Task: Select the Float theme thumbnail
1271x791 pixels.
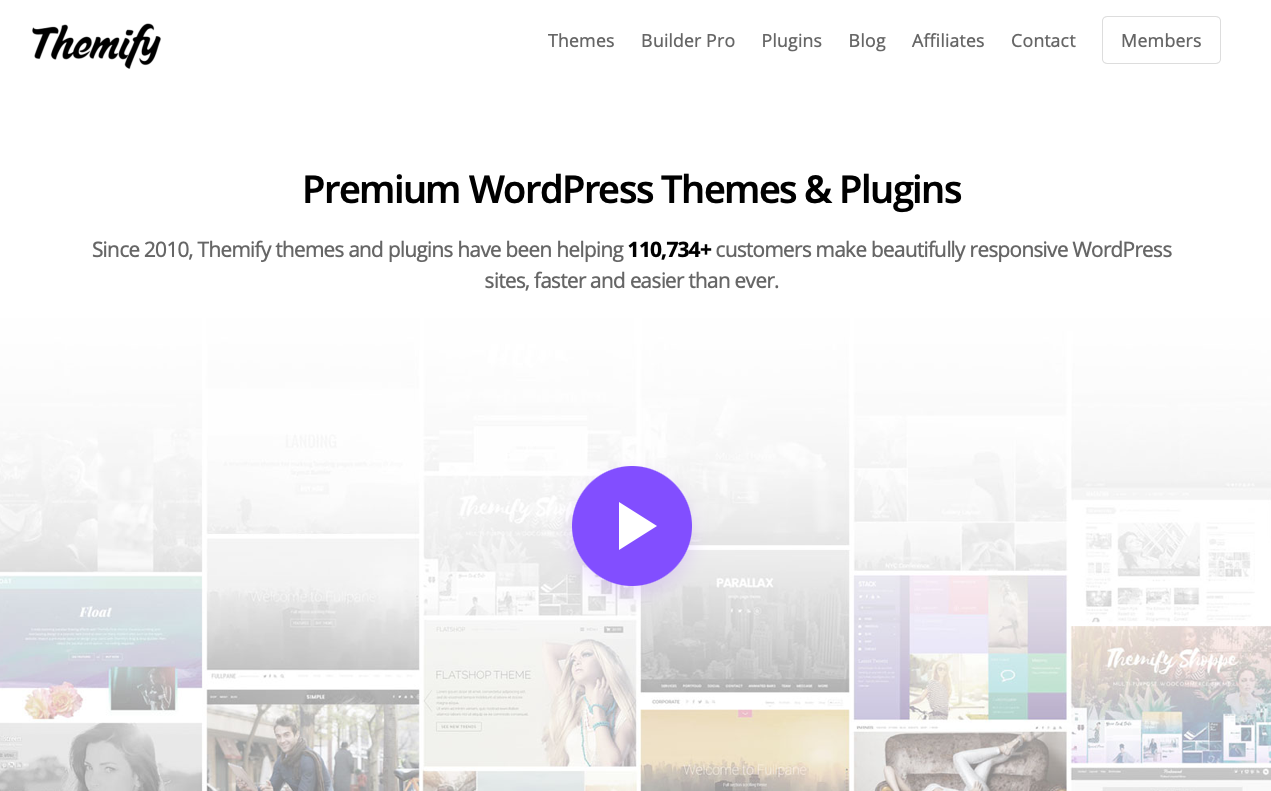Action: pos(100,646)
